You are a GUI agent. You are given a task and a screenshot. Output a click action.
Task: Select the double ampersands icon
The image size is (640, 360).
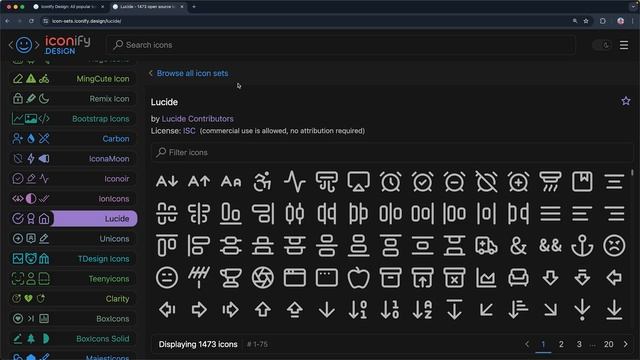(550, 246)
